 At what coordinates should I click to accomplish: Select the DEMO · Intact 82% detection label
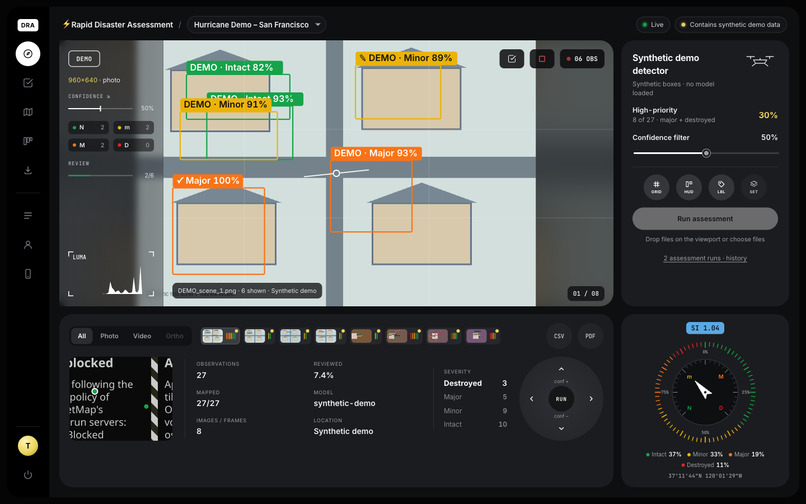click(234, 67)
